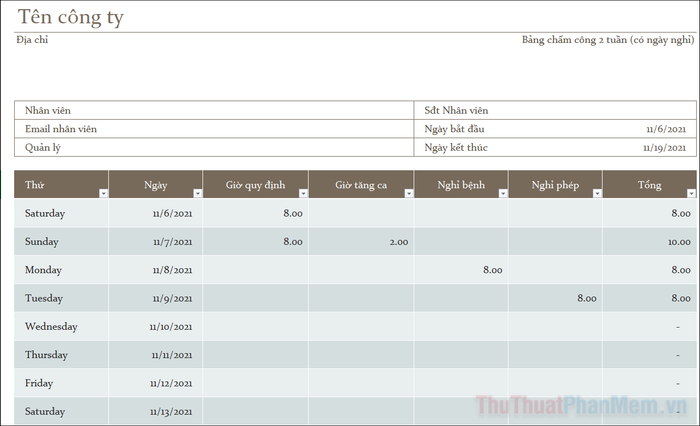Select date cell 11/6/2021 in the table
This screenshot has width=700, height=426.
(155, 213)
